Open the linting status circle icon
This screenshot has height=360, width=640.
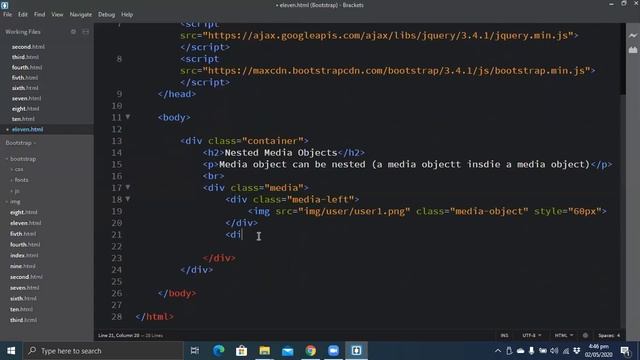(x=585, y=335)
